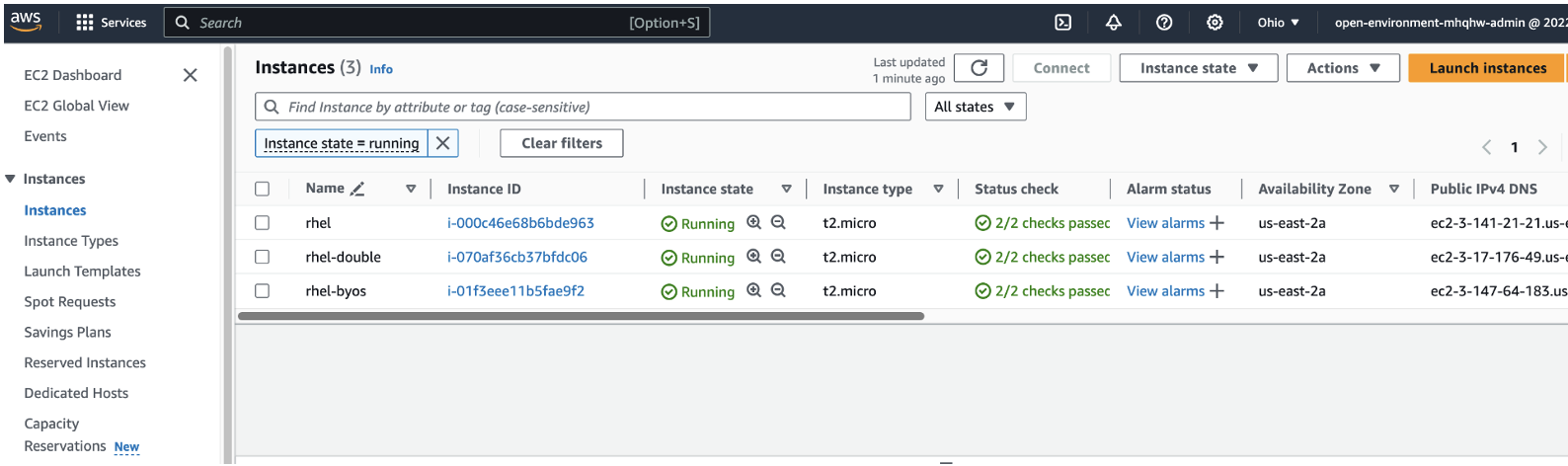Viewport: 1568px width, 466px height.
Task: Click the AWS logo home icon
Action: (x=26, y=22)
